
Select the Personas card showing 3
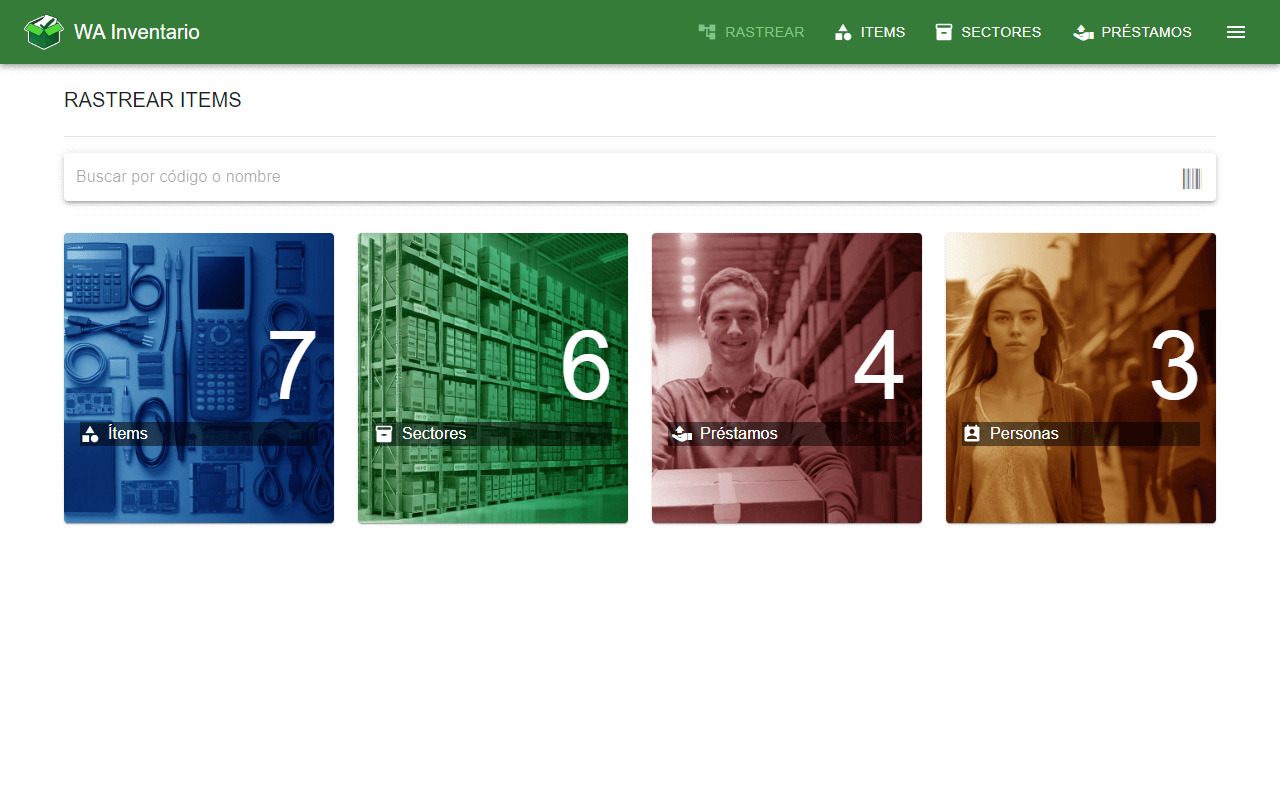(x=1081, y=378)
